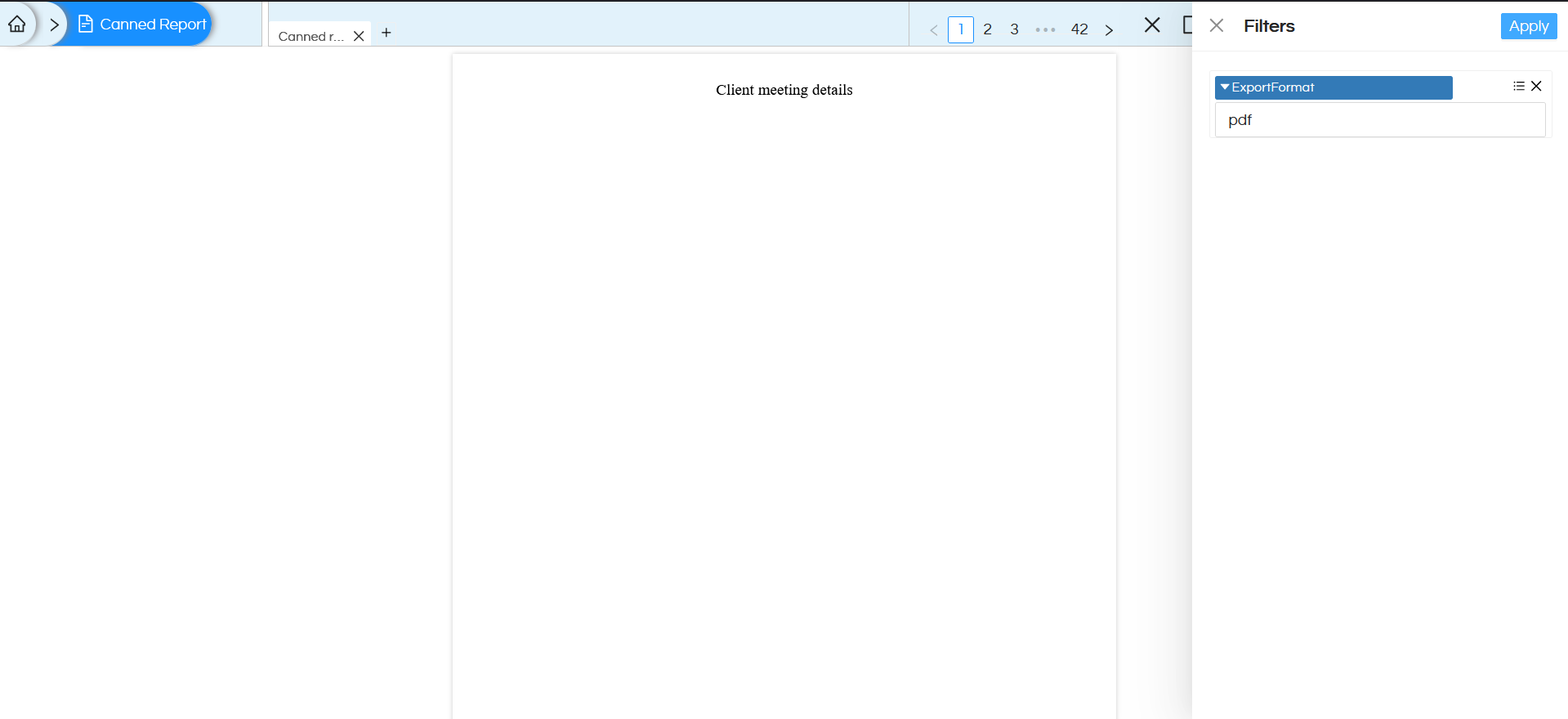Select the 'Canned r...' report tab
Viewport: 1568px width, 719px height.
[x=310, y=36]
